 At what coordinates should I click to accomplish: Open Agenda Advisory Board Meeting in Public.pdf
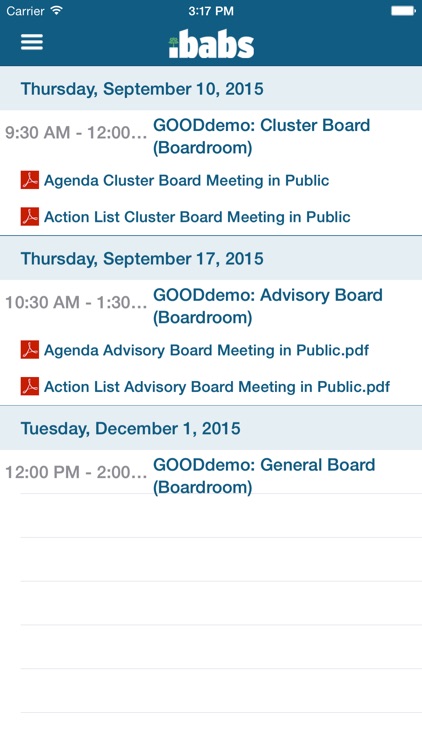pyautogui.click(x=206, y=350)
